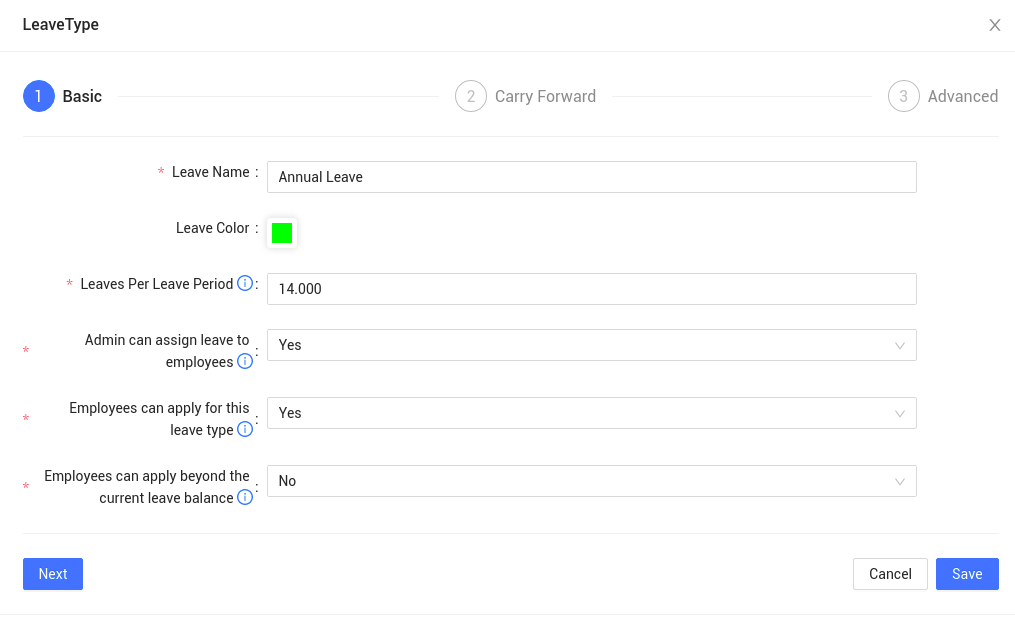Screen dimensions: 1015x622
Task: Click the step 3 circle icon
Action: coord(903,96)
